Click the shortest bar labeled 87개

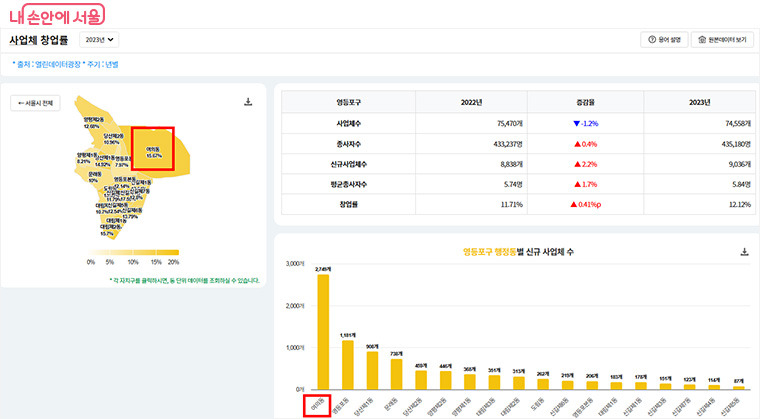point(738,387)
